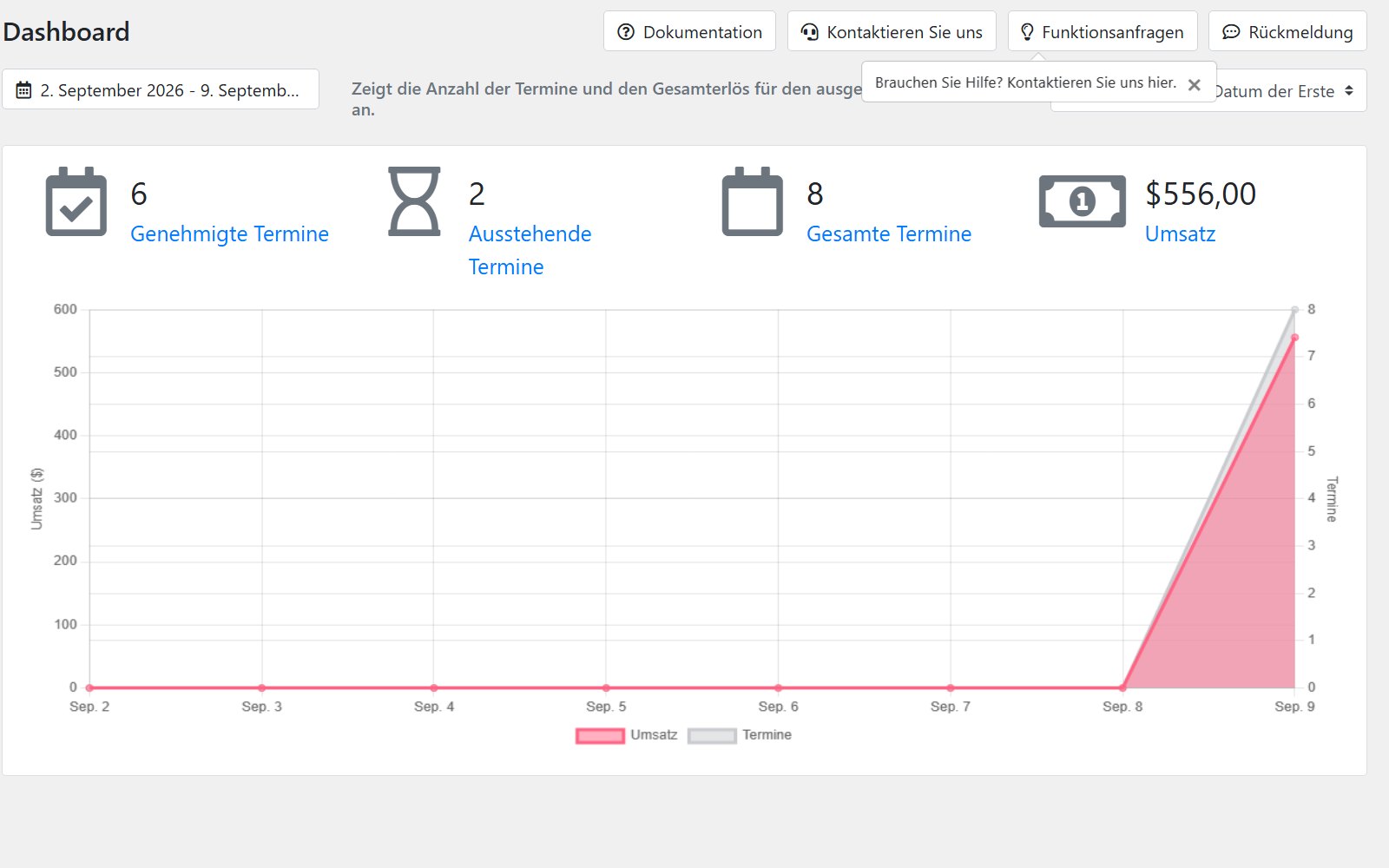Open Funktionsanfragen button
Image resolution: width=1389 pixels, height=868 pixels.
pos(1103,31)
